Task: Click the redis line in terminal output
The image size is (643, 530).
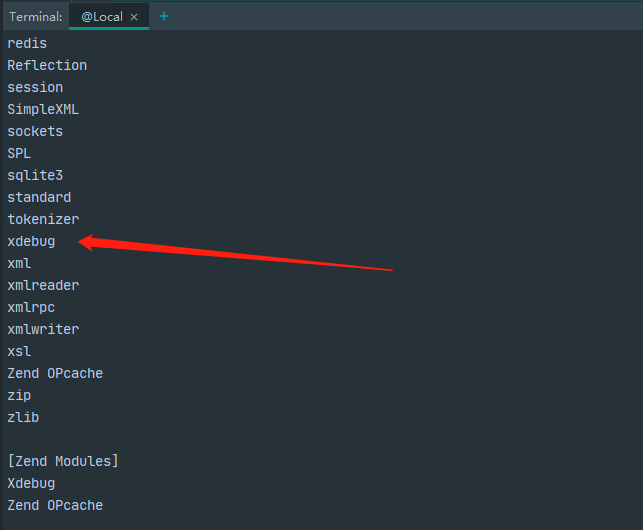Action: pos(27,43)
